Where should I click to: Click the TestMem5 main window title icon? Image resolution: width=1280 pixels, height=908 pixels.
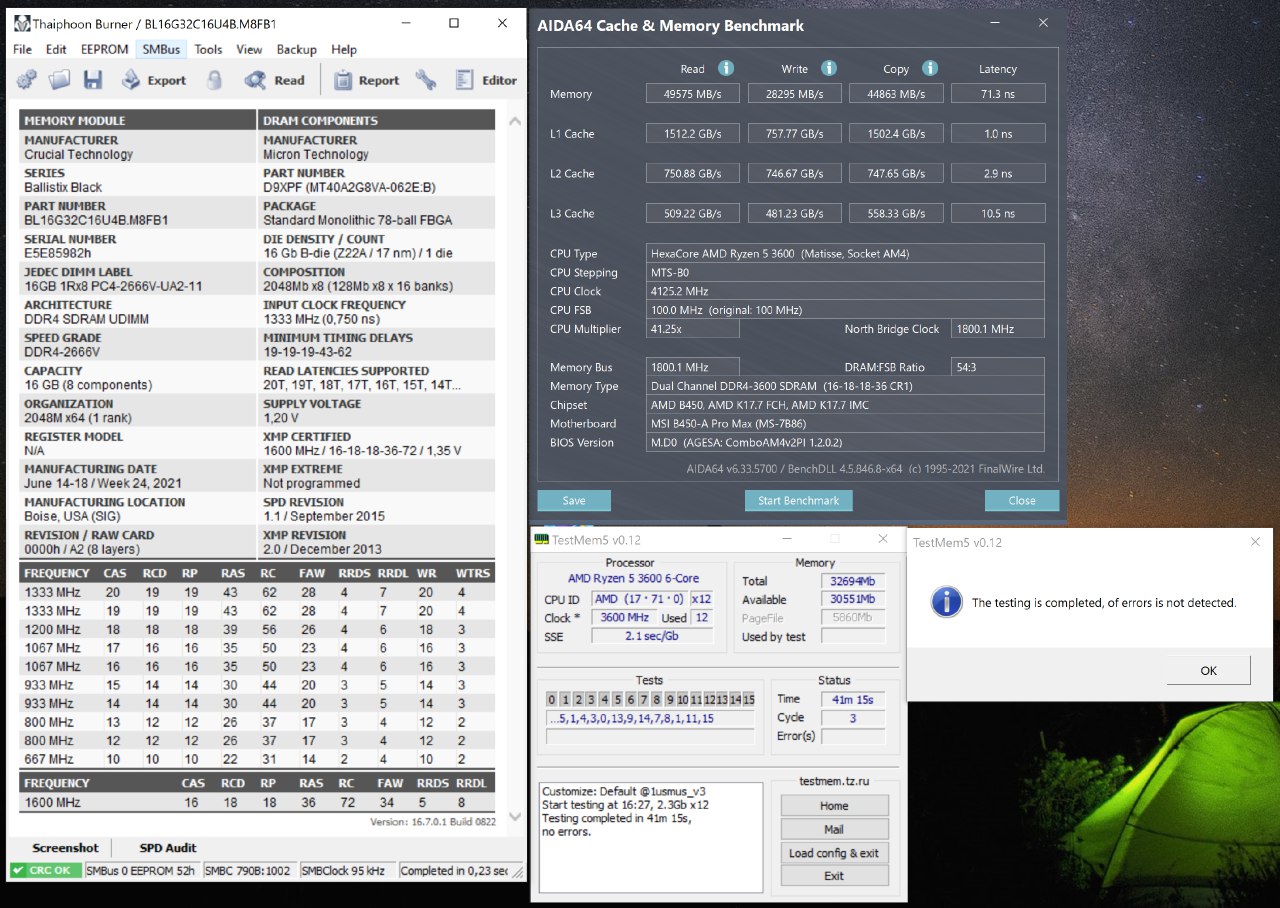542,542
